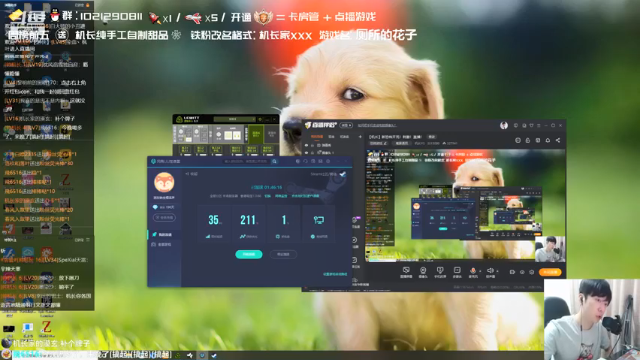
Task: Click the refresh icon in accelerator title bar
Action: (305, 161)
